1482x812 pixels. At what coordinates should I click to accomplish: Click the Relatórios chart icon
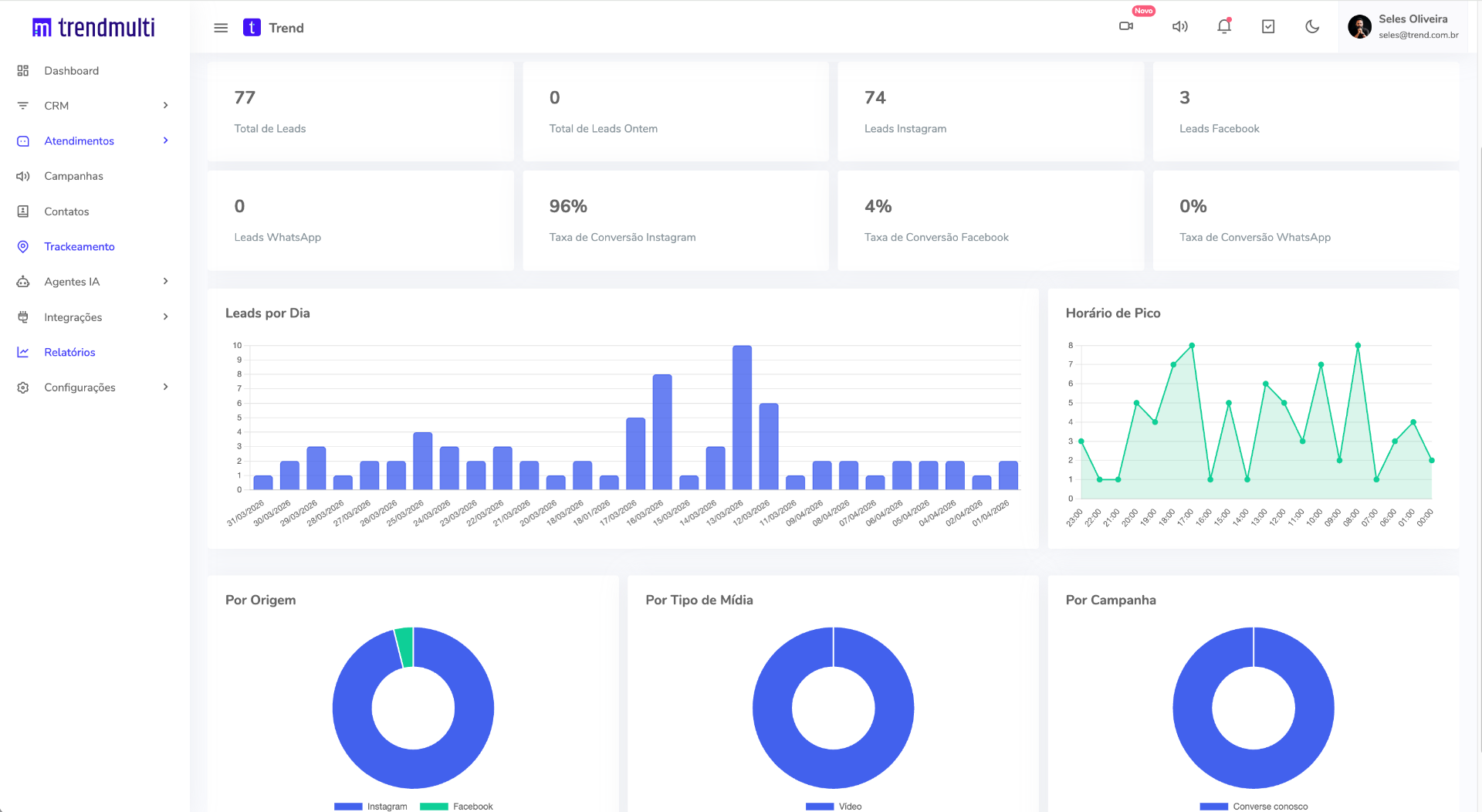[x=23, y=352]
